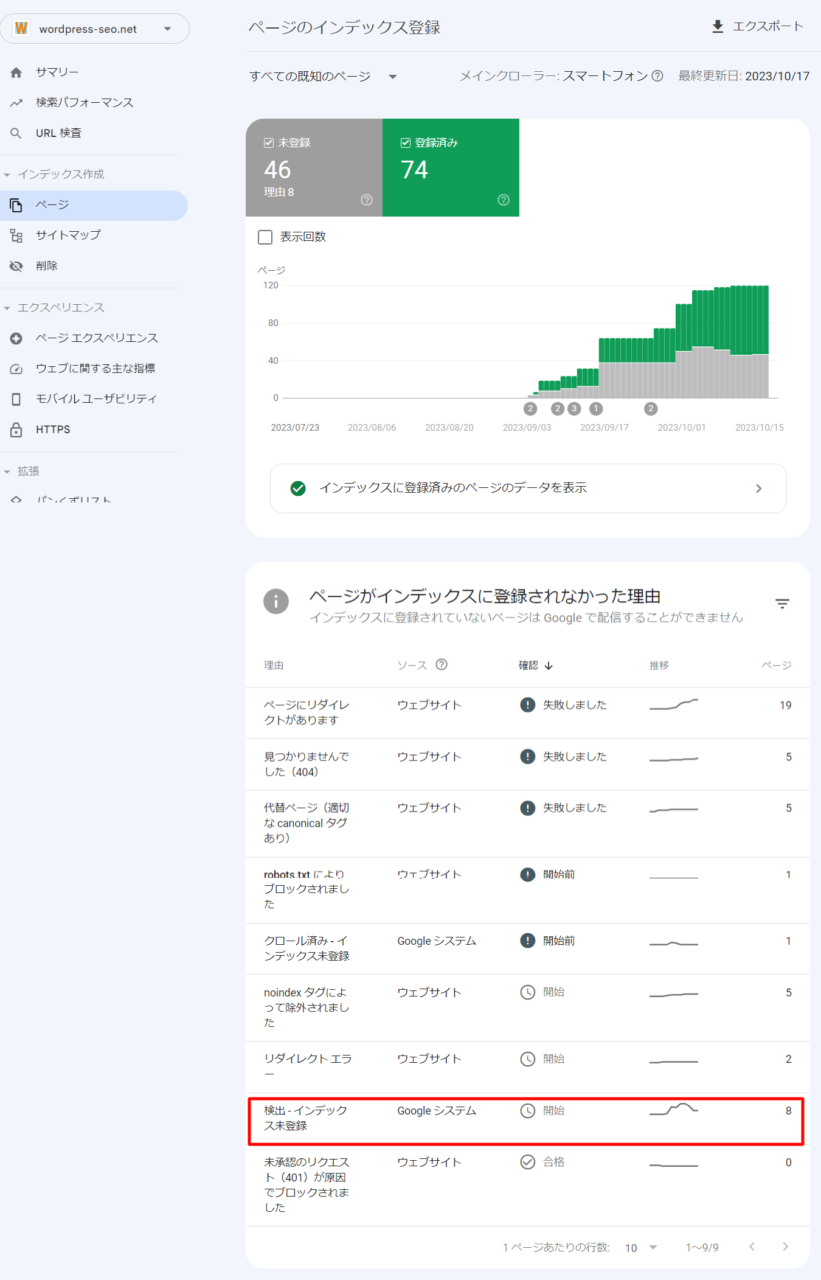821x1280 pixels.
Task: Click the trend sparkline in 検出 row
Action: point(673,1110)
